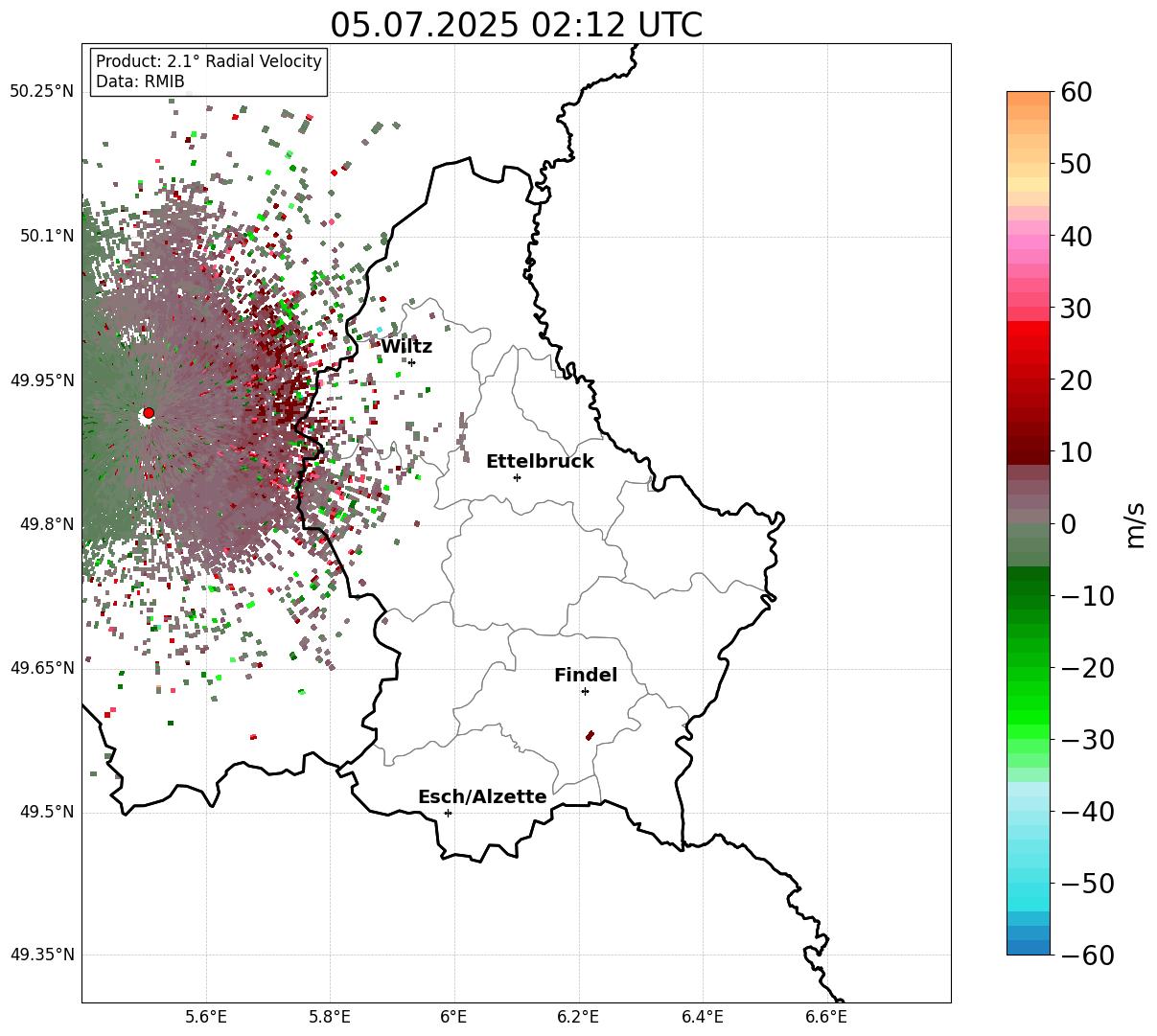This screenshot has height=1036, width=1157.
Task: Click the pink colorbar band near 40
Action: pos(1029,242)
